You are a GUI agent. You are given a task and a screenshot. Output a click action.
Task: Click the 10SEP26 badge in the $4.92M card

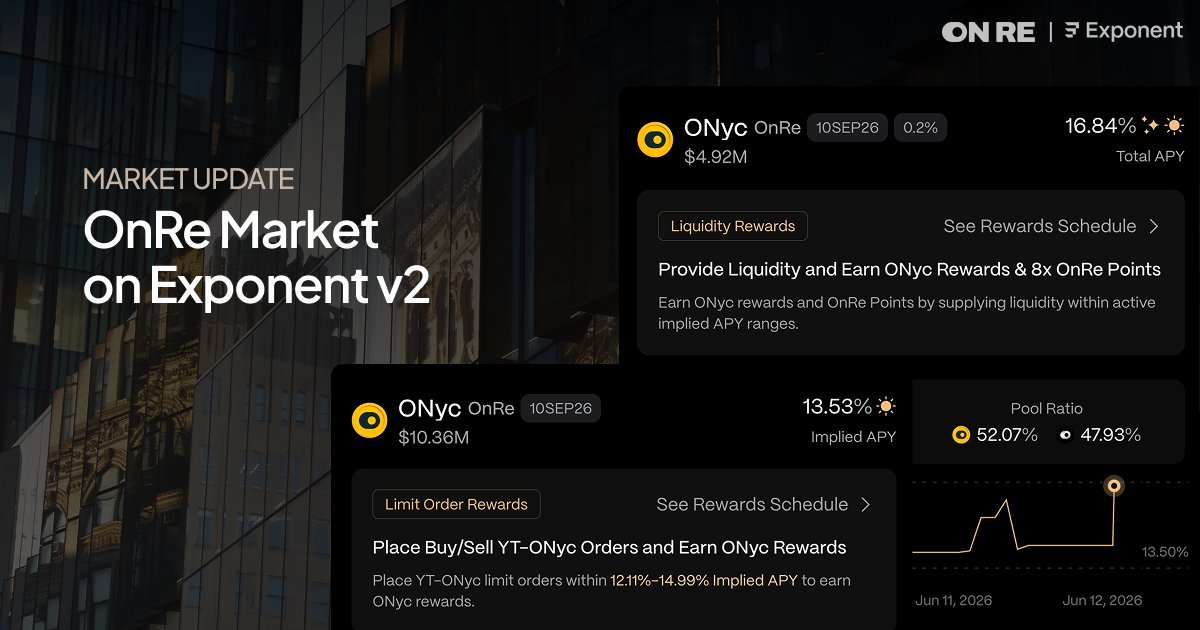tap(847, 128)
